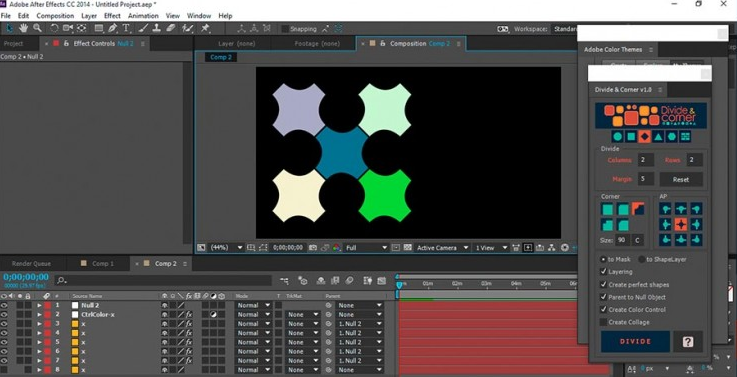Open Mode dropdown for Null 2 layer

click(x=254, y=305)
